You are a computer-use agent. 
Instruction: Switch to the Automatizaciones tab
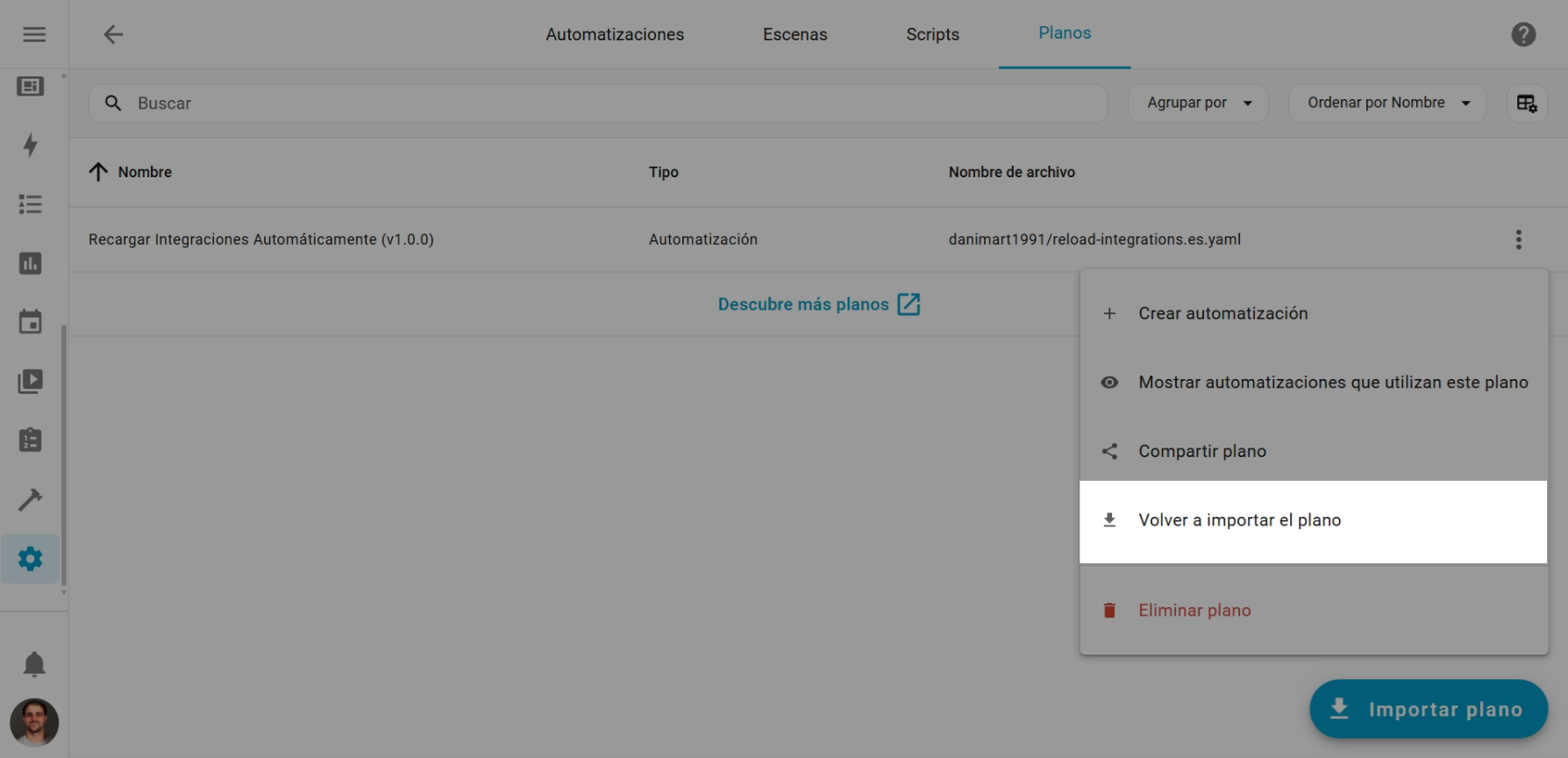[x=615, y=34]
